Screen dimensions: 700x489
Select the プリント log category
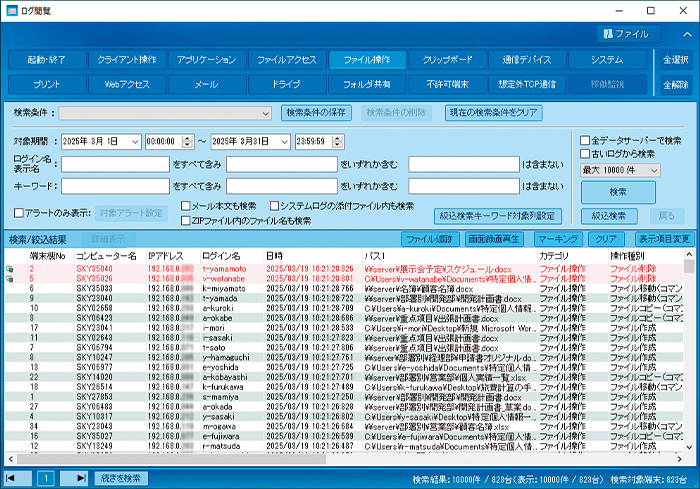[47, 84]
